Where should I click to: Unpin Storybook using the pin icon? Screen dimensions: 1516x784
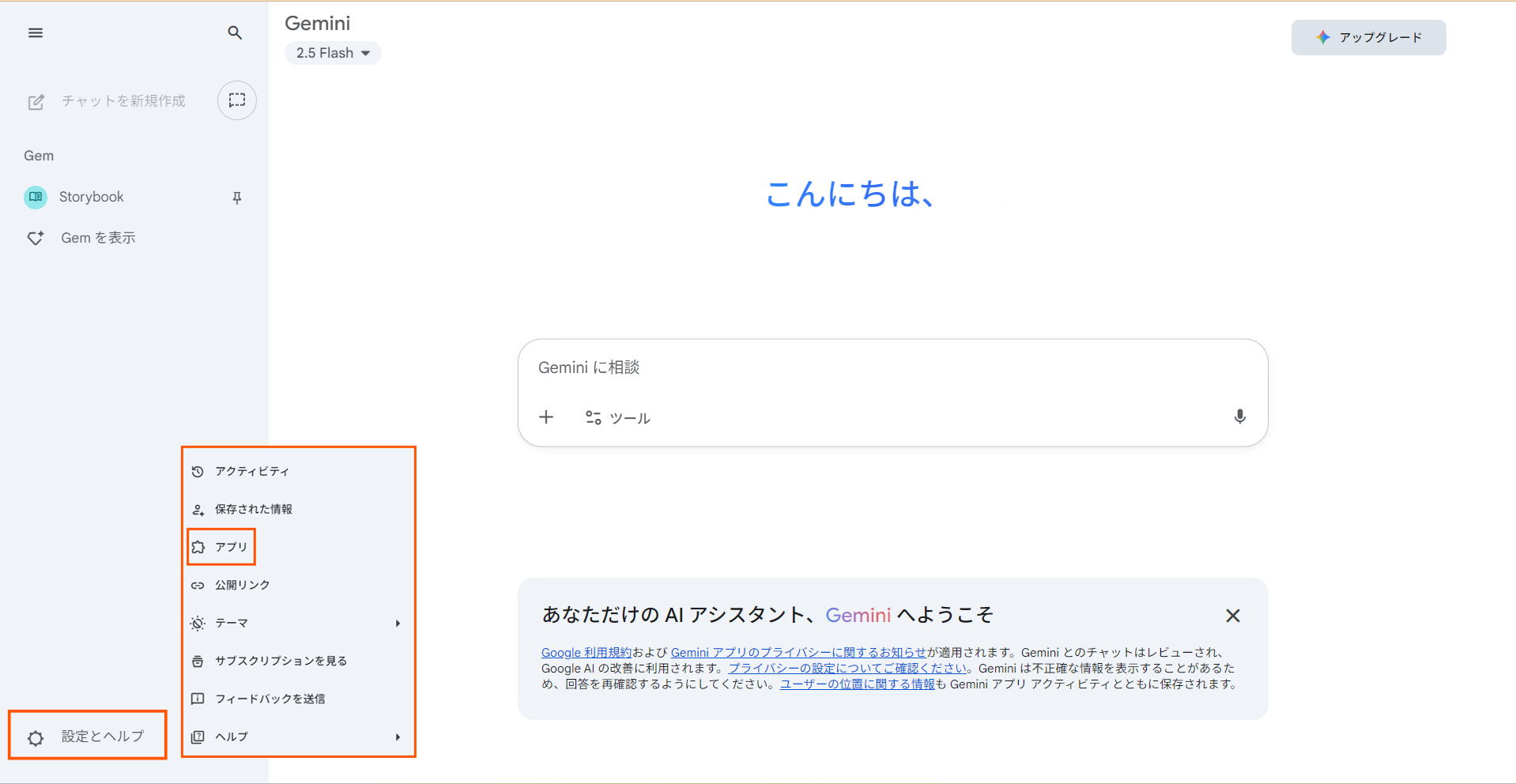click(236, 198)
